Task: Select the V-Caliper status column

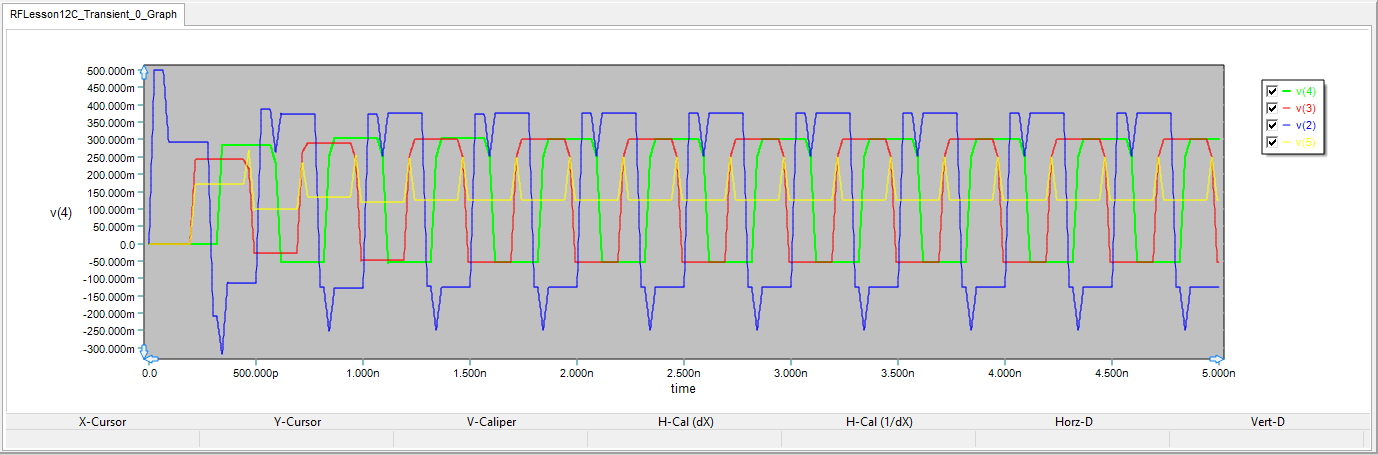Action: pyautogui.click(x=491, y=422)
